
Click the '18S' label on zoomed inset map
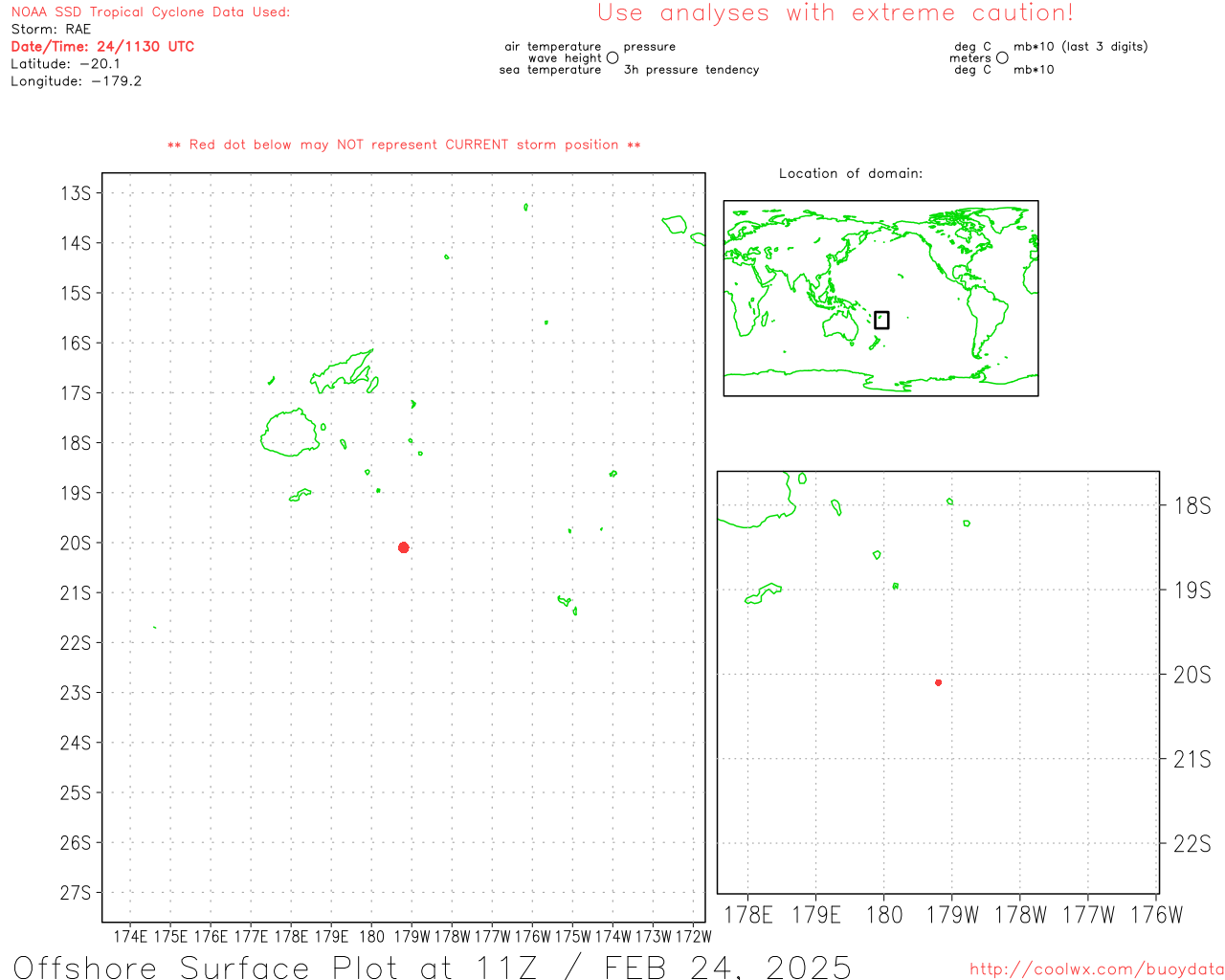tap(1192, 505)
